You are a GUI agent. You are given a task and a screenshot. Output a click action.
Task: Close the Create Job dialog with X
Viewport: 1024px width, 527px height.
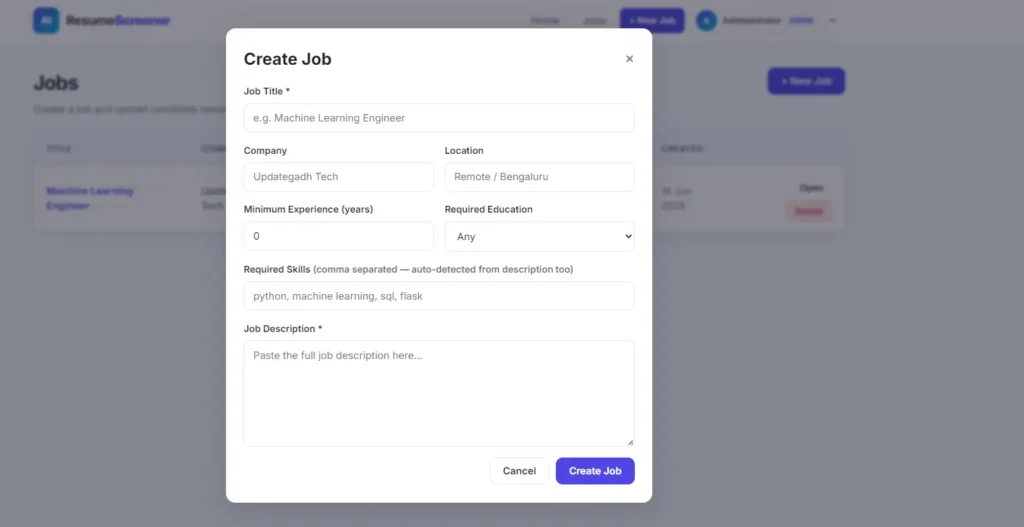pos(630,59)
